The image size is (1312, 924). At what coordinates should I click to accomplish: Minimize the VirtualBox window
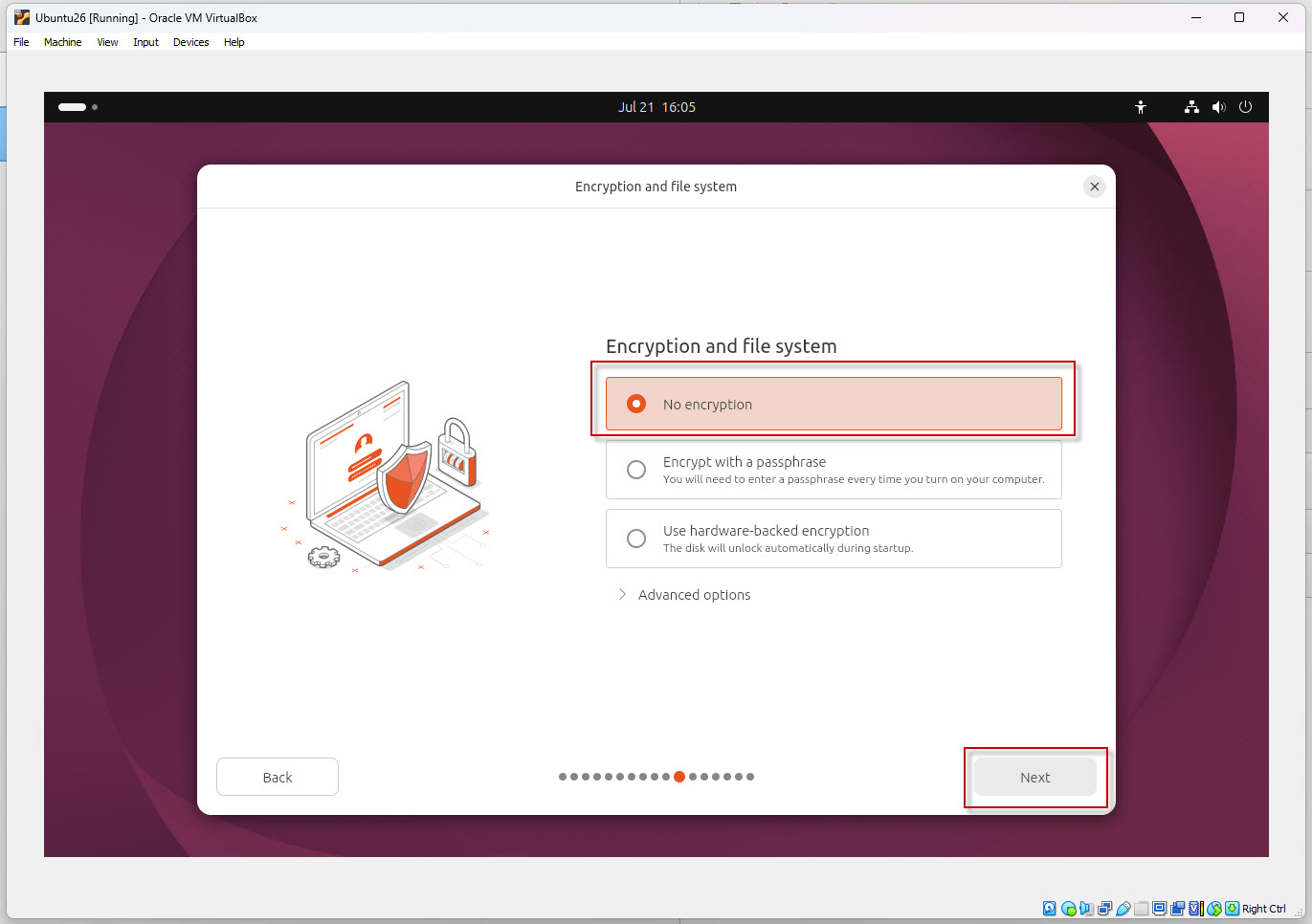tap(1196, 17)
